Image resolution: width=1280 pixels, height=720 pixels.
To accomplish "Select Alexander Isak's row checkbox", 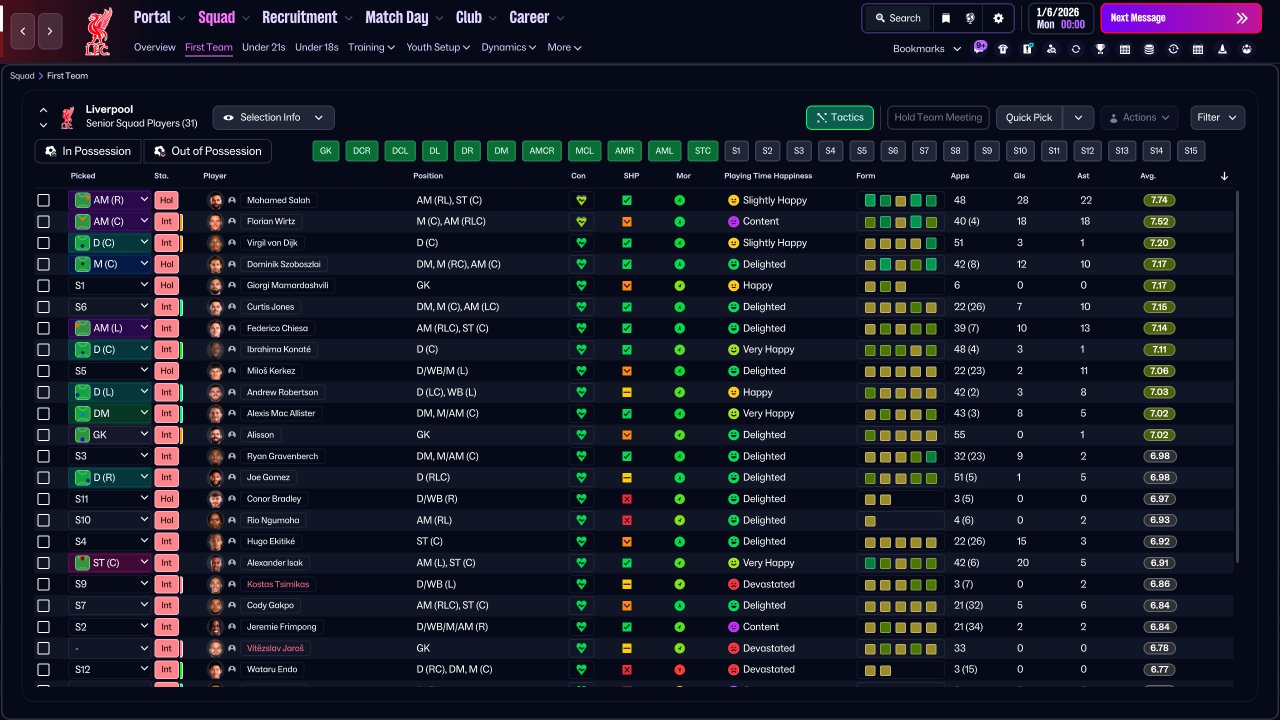I will (43, 563).
